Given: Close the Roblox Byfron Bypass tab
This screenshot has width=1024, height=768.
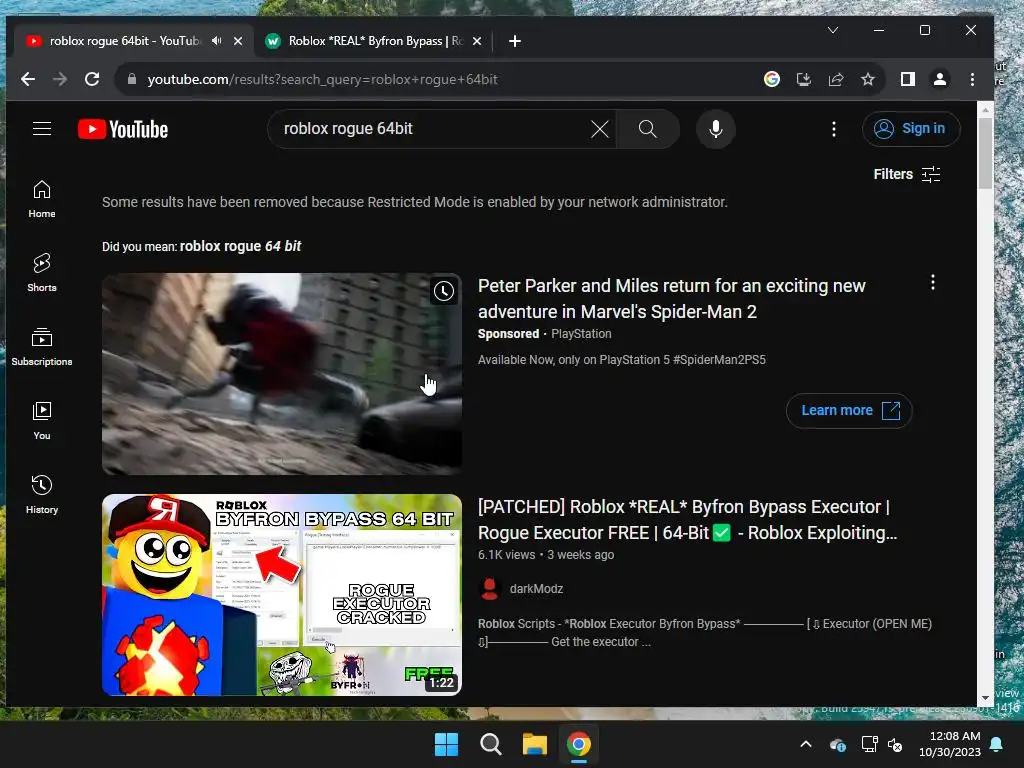Looking at the screenshot, I should pyautogui.click(x=477, y=40).
